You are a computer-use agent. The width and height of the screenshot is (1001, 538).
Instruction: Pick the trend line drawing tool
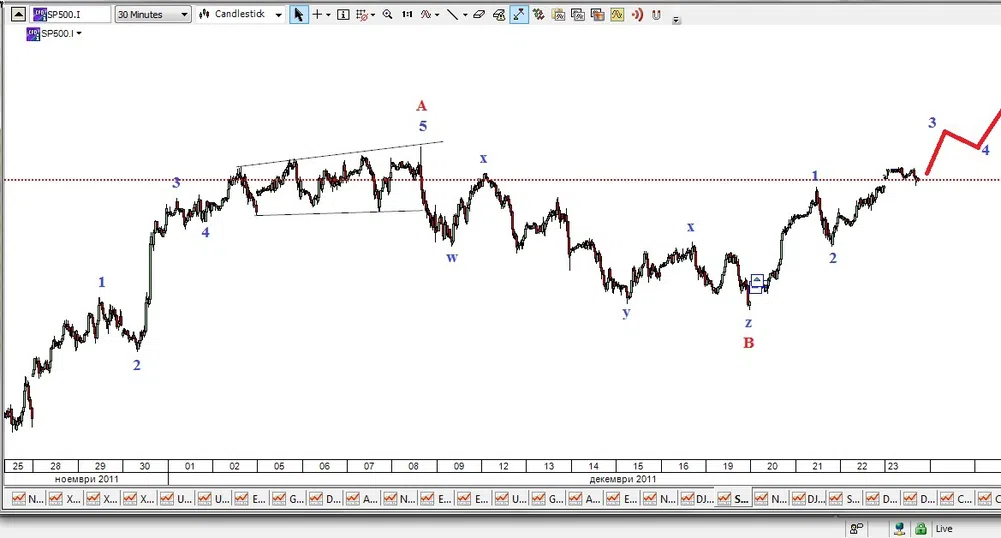(x=454, y=15)
